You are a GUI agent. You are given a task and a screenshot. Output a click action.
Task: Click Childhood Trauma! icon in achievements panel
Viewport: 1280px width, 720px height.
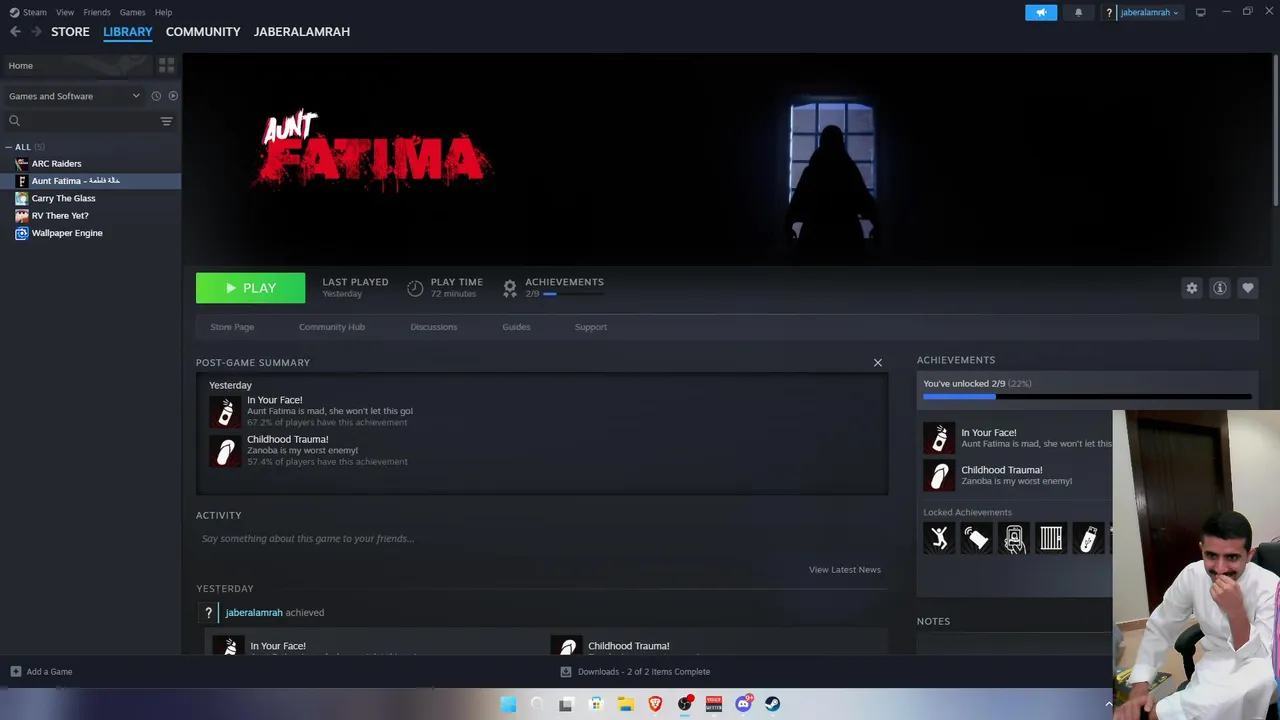click(x=939, y=475)
